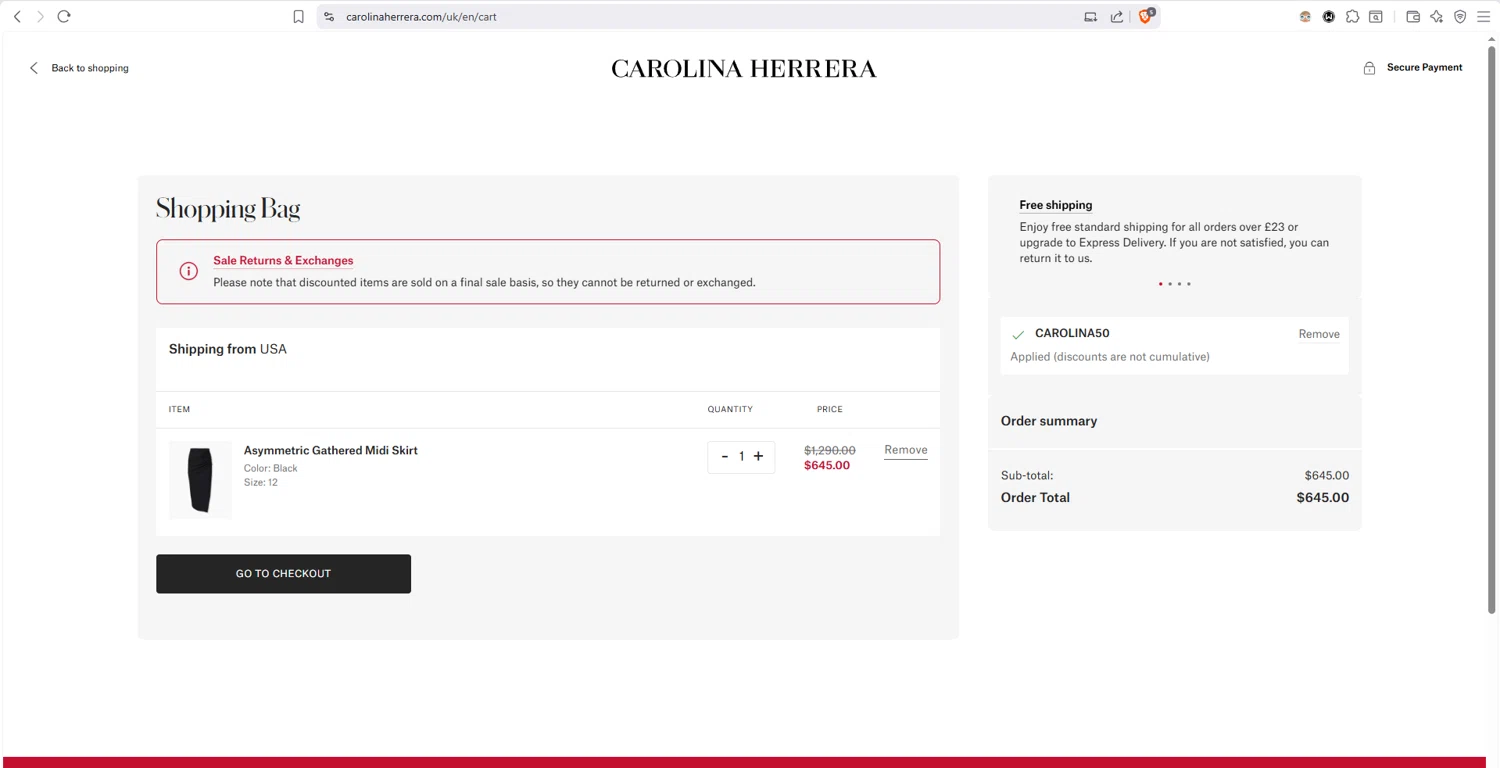Remove the CAROLINA50 promo code
The image size is (1500, 768).
[x=1319, y=334]
